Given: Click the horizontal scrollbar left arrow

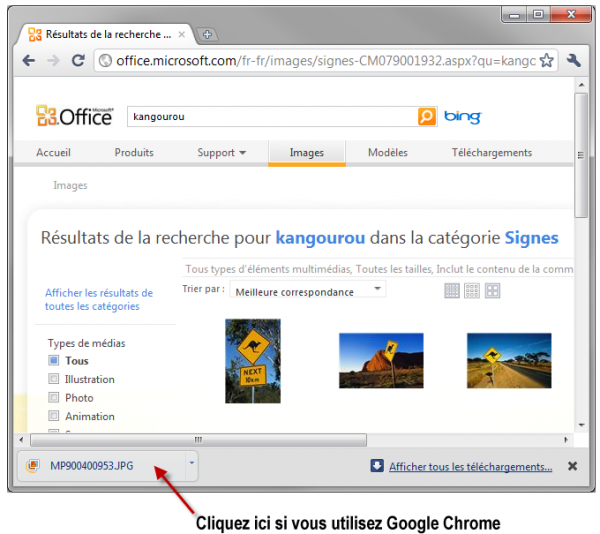Looking at the screenshot, I should coord(21,440).
